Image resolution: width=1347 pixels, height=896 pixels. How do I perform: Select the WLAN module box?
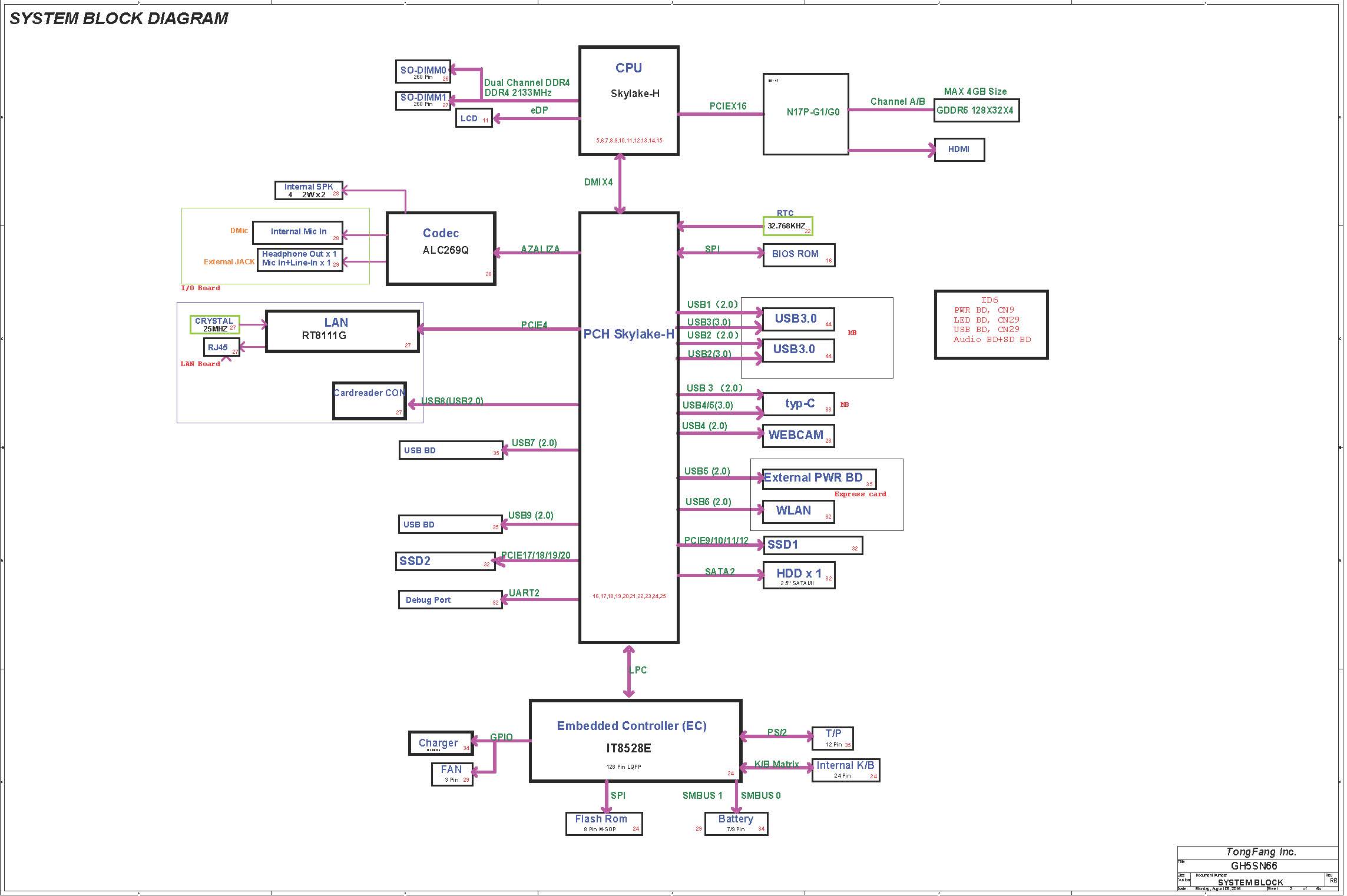point(799,511)
